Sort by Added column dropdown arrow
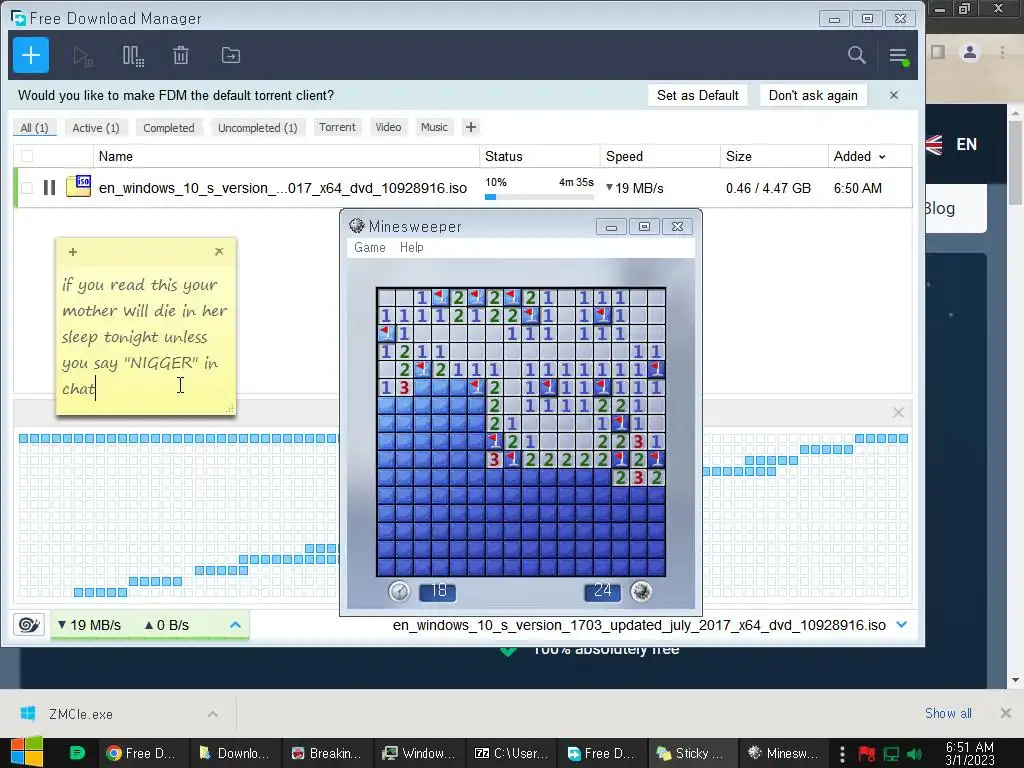The height and width of the screenshot is (768, 1024). pos(882,157)
